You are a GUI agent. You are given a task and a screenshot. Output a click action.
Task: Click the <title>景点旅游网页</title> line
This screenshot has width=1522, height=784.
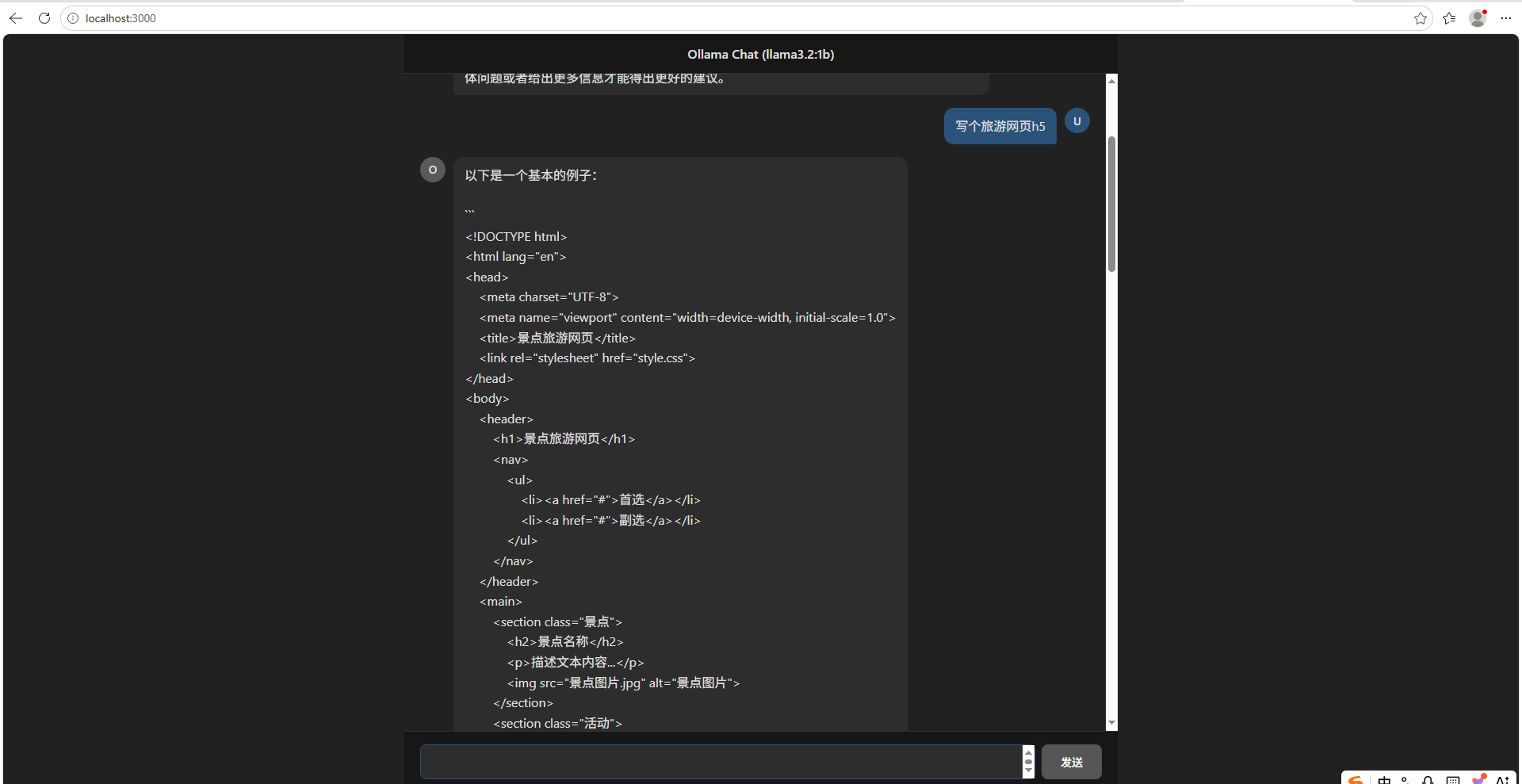pyautogui.click(x=557, y=338)
